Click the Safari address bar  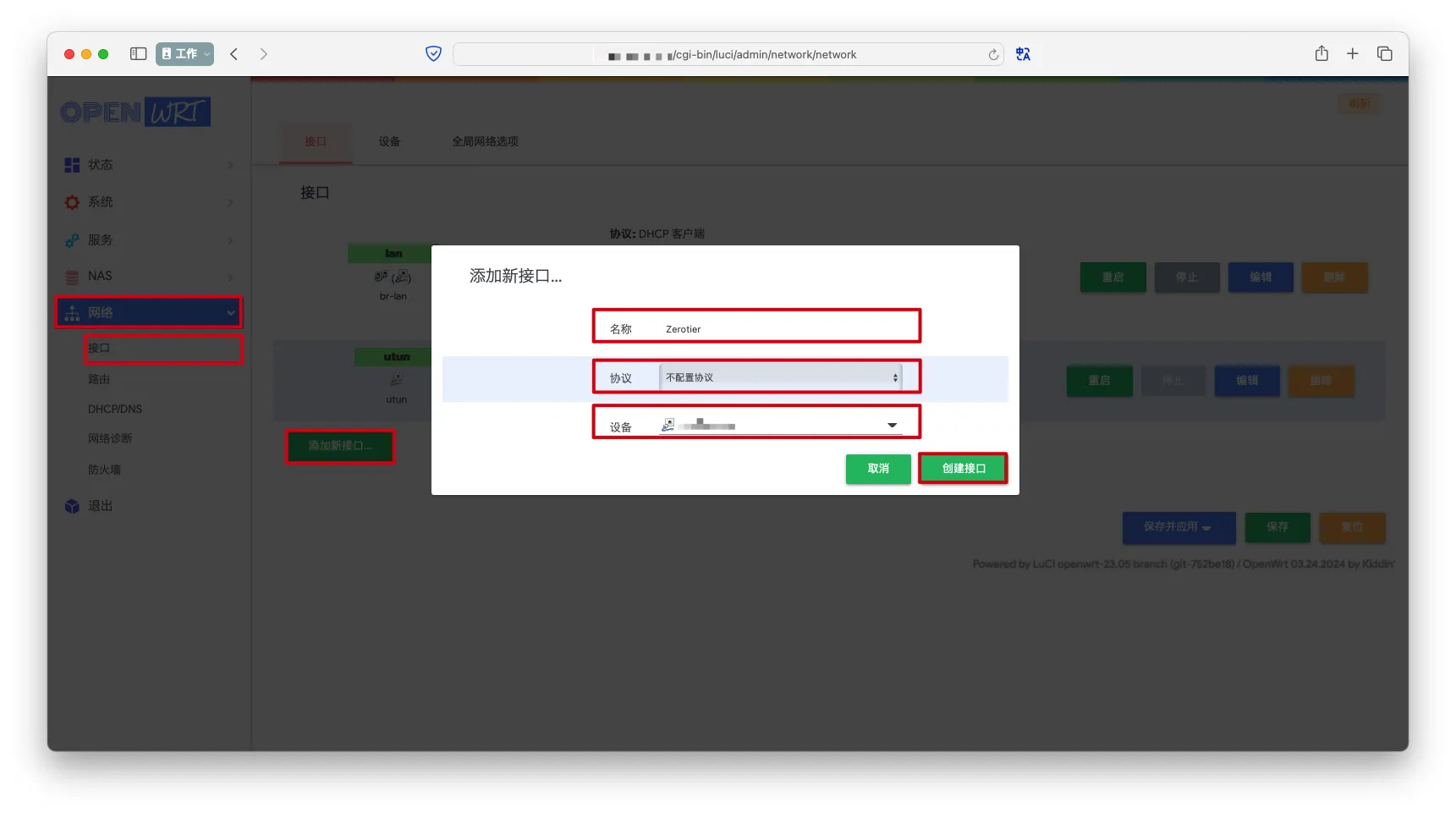[728, 55]
